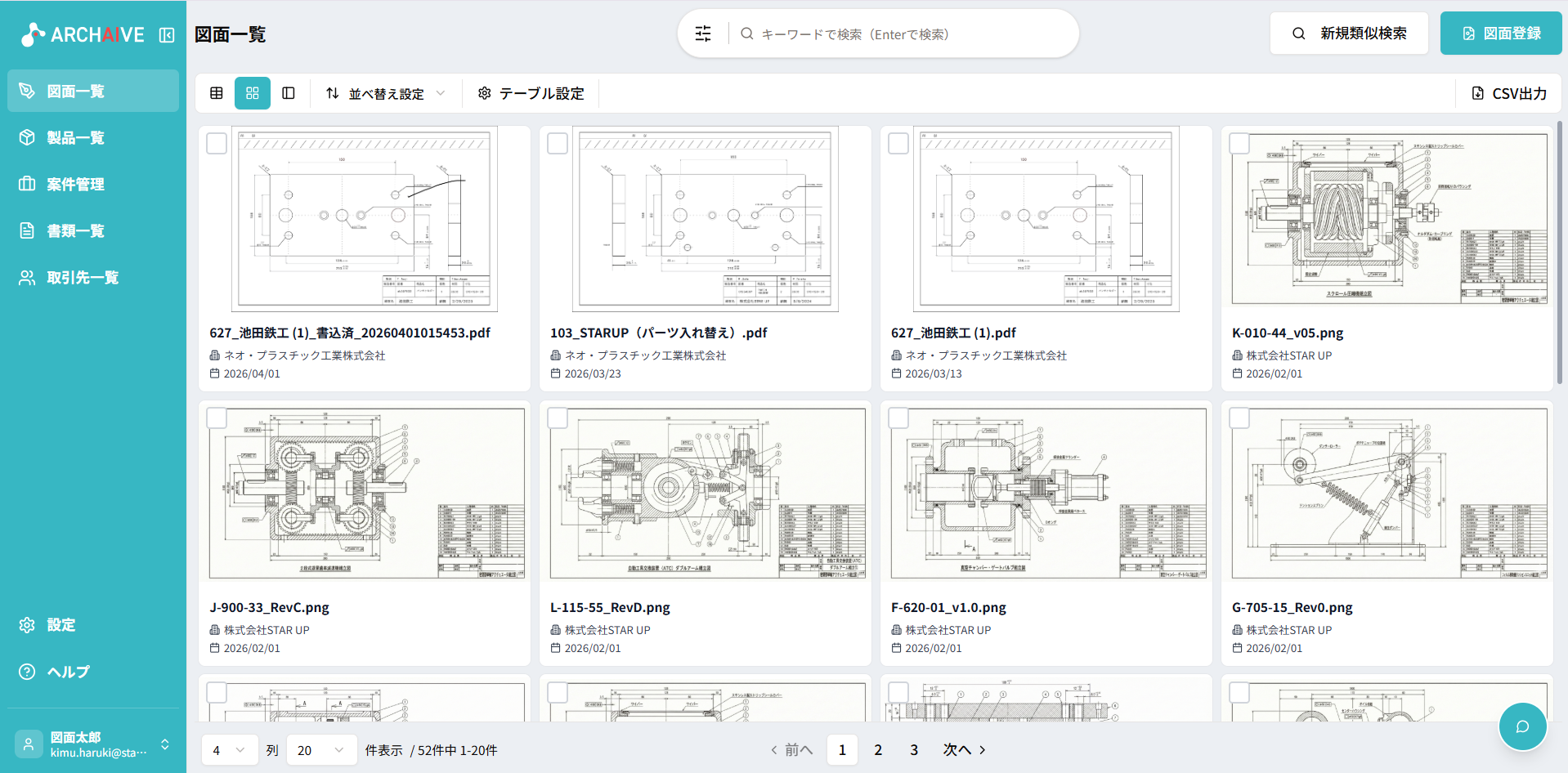Image resolution: width=1568 pixels, height=773 pixels.
Task: Open the search filter options icon
Action: [x=703, y=34]
